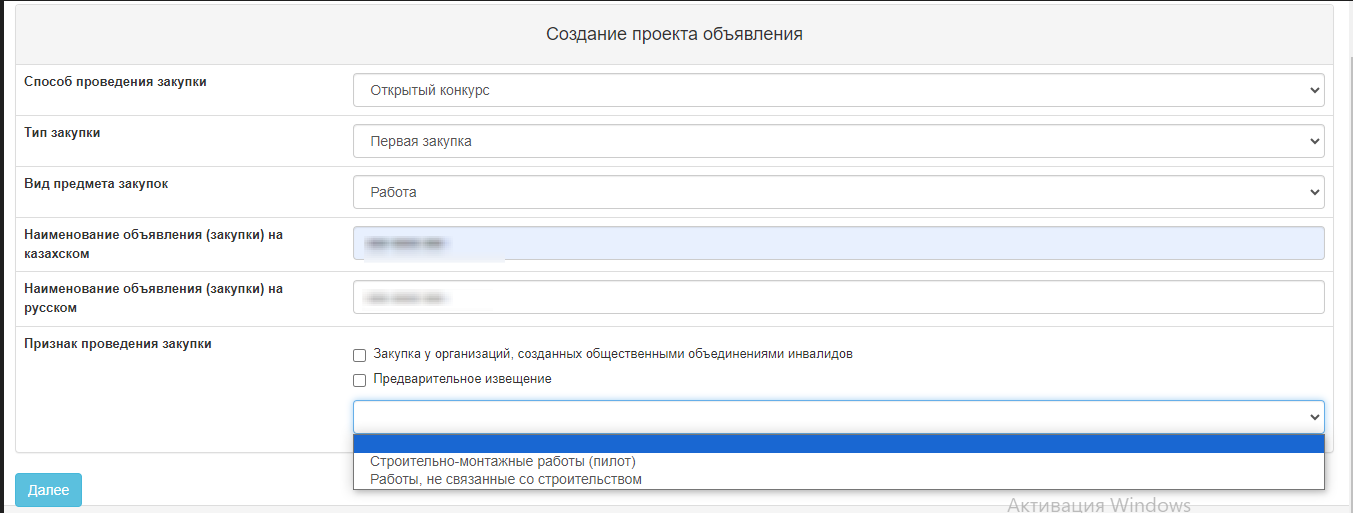Choose 'Работы, не связанные со строительством' option

click(x=506, y=479)
